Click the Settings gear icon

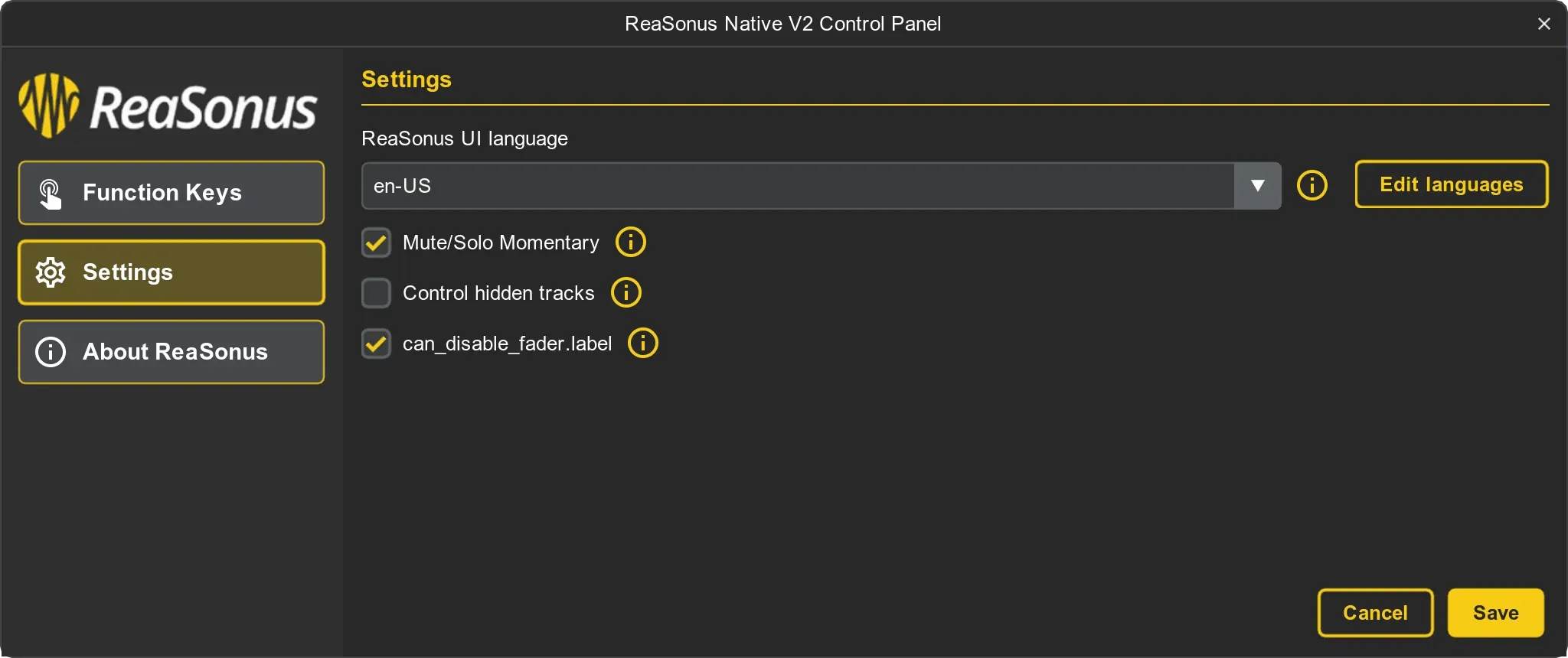pos(51,272)
